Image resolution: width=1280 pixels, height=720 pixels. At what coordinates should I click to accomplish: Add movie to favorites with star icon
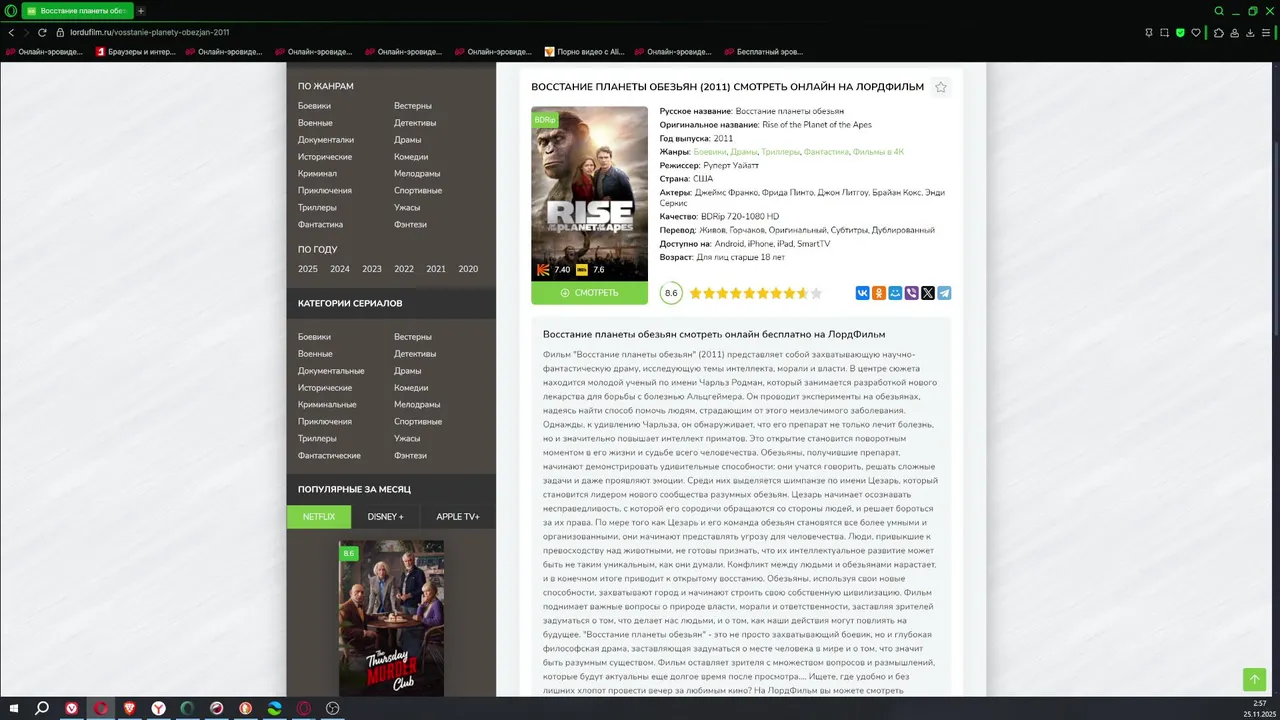[941, 87]
